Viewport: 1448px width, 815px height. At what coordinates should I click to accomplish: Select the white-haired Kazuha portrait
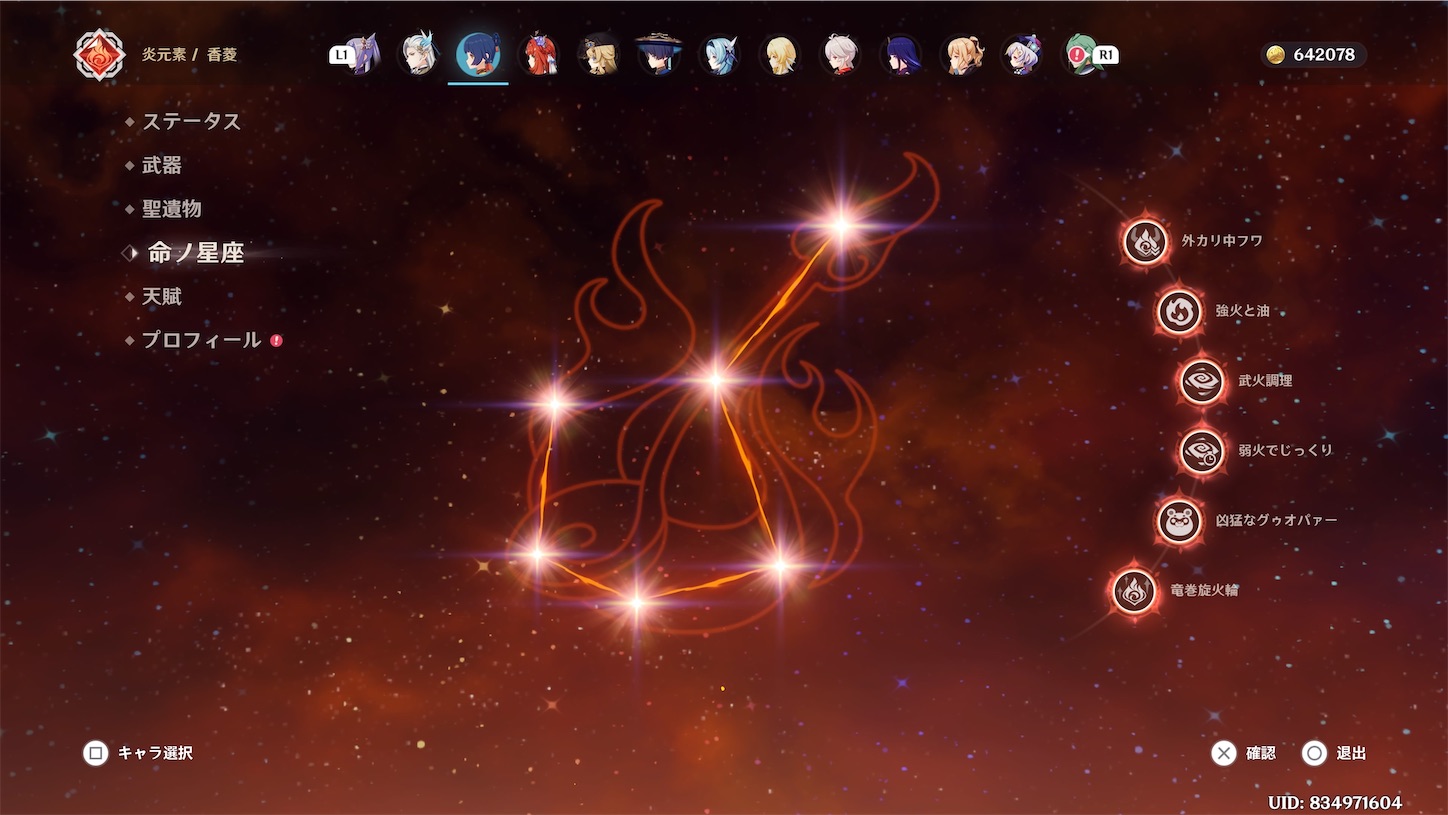[x=840, y=54]
